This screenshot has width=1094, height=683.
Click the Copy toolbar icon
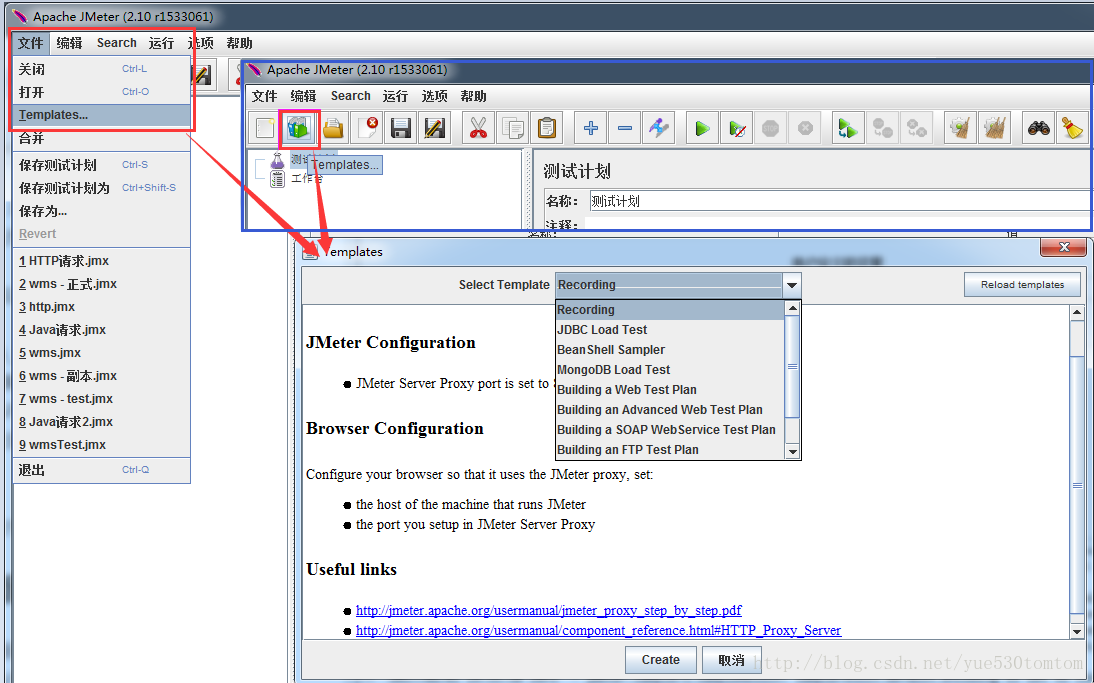[x=513, y=128]
